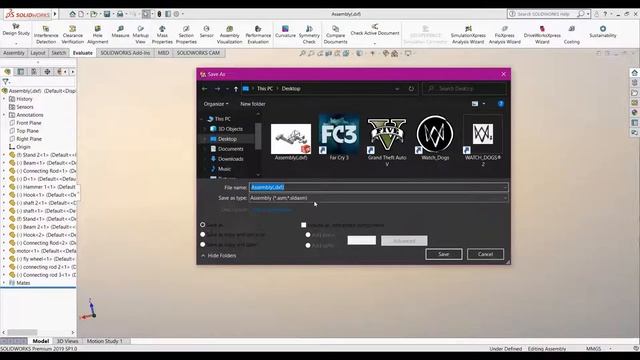Open the Sustainability tool

602,32
